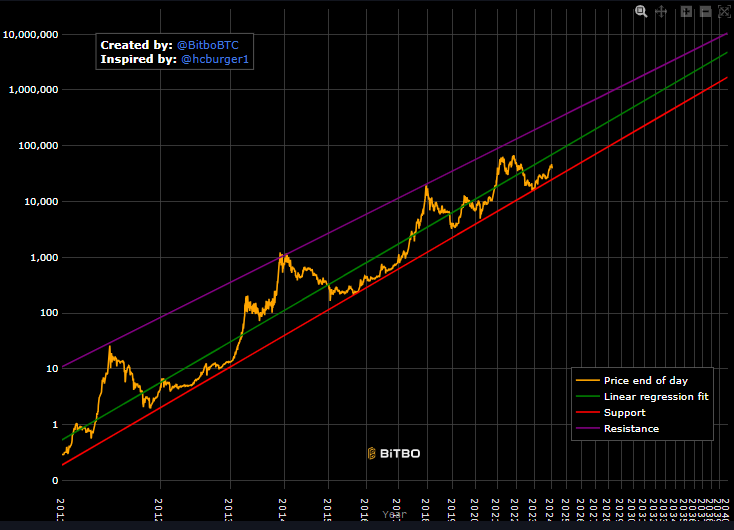Toggle the Linear regression fit trace
Viewport: 734px width, 530px height.
click(x=642, y=397)
